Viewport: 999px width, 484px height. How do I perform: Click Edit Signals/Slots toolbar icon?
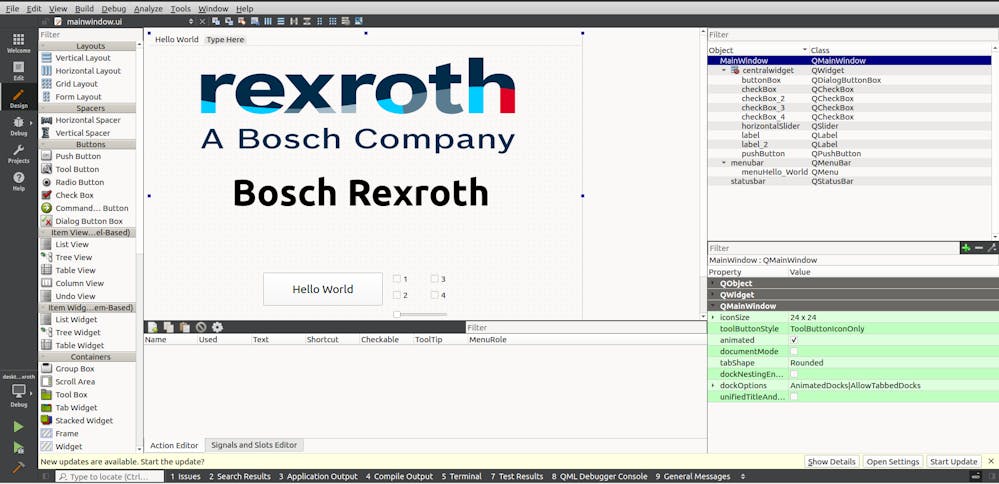(x=229, y=21)
